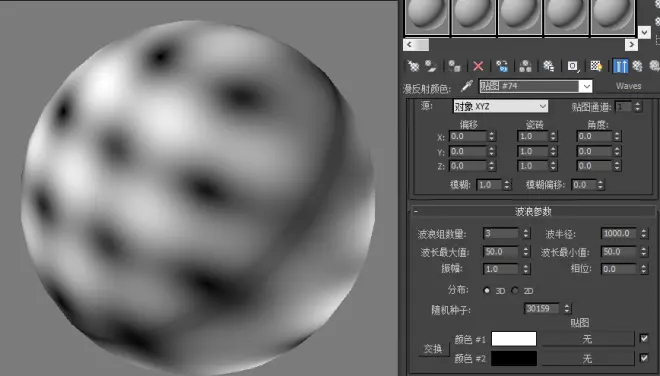The width and height of the screenshot is (660, 376).
Task: Open the black 颜色 #2 color swatch
Action: click(x=514, y=358)
